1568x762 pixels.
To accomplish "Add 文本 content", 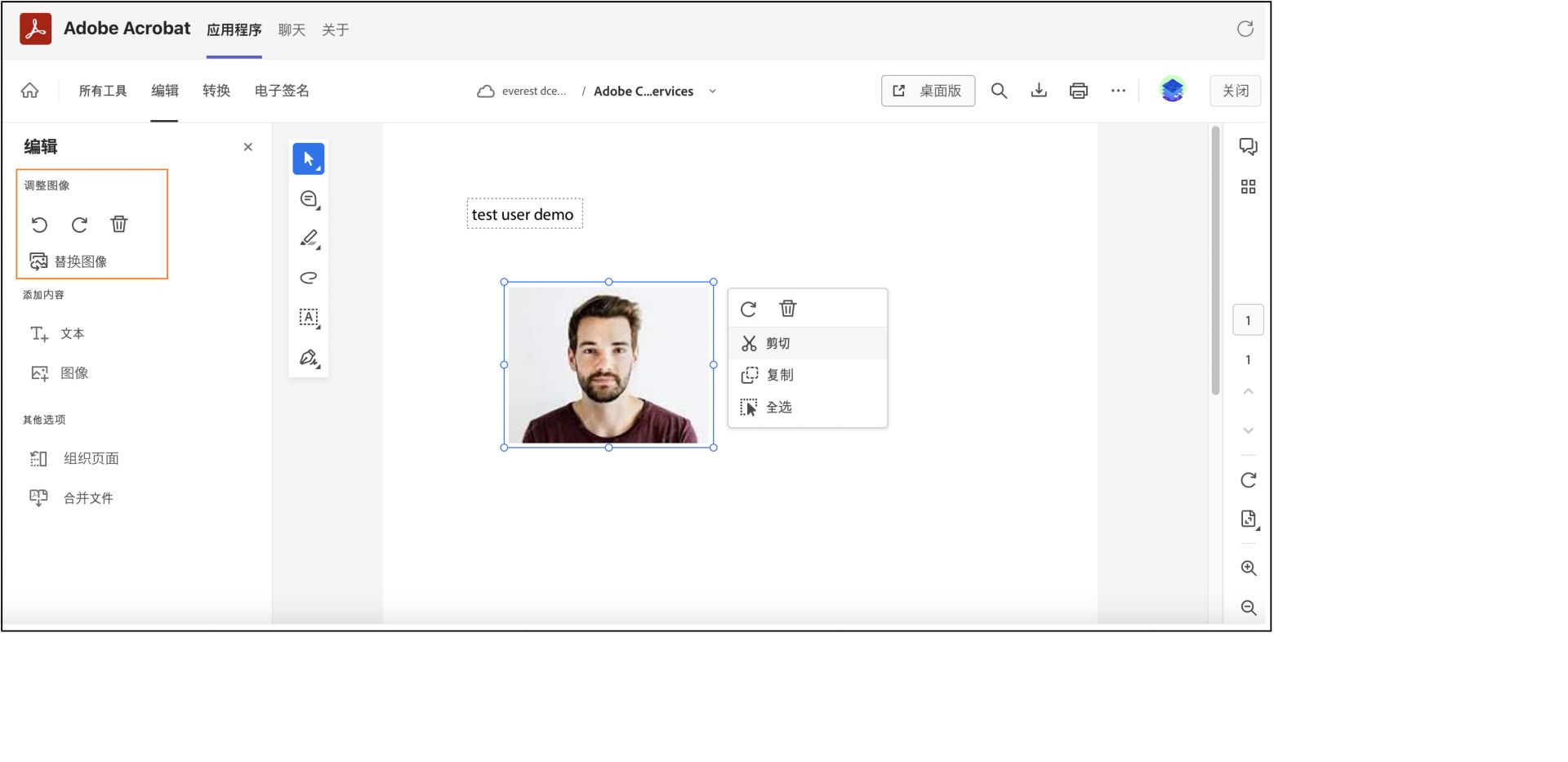I will pos(57,333).
